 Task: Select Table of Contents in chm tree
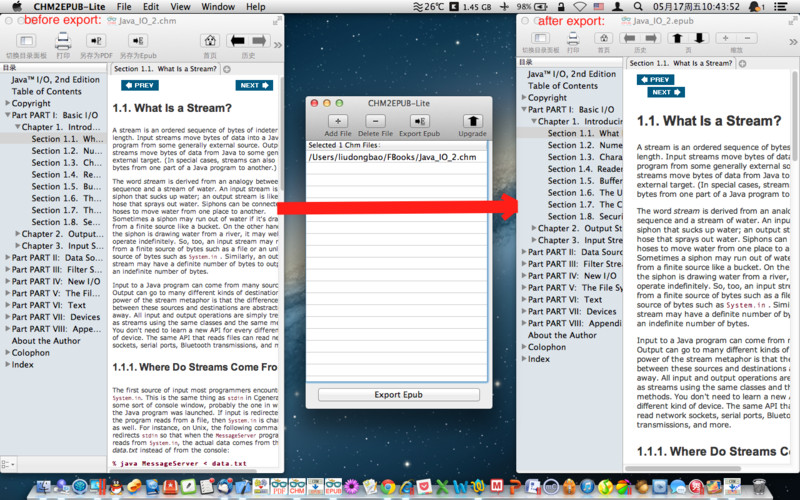[46, 91]
